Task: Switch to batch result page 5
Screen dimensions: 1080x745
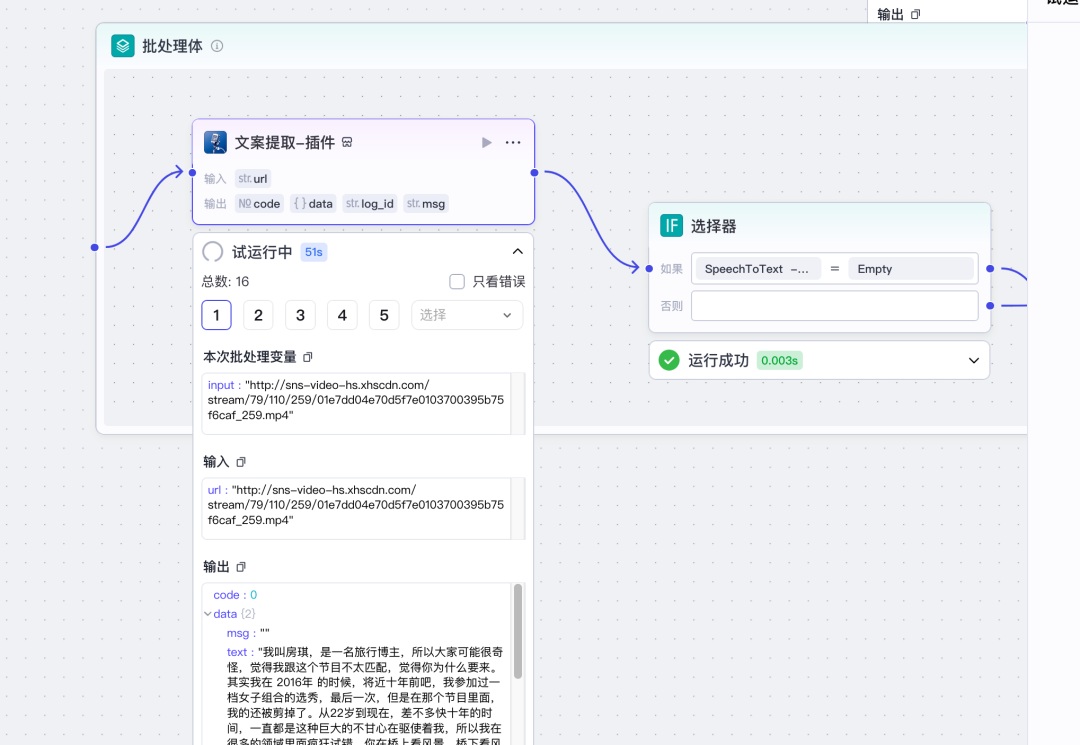Action: 384,315
